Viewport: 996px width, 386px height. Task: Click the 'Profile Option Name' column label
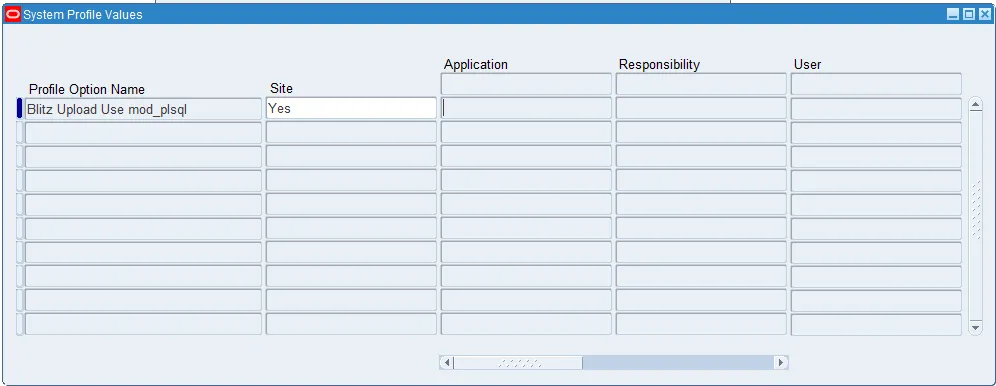[87, 90]
